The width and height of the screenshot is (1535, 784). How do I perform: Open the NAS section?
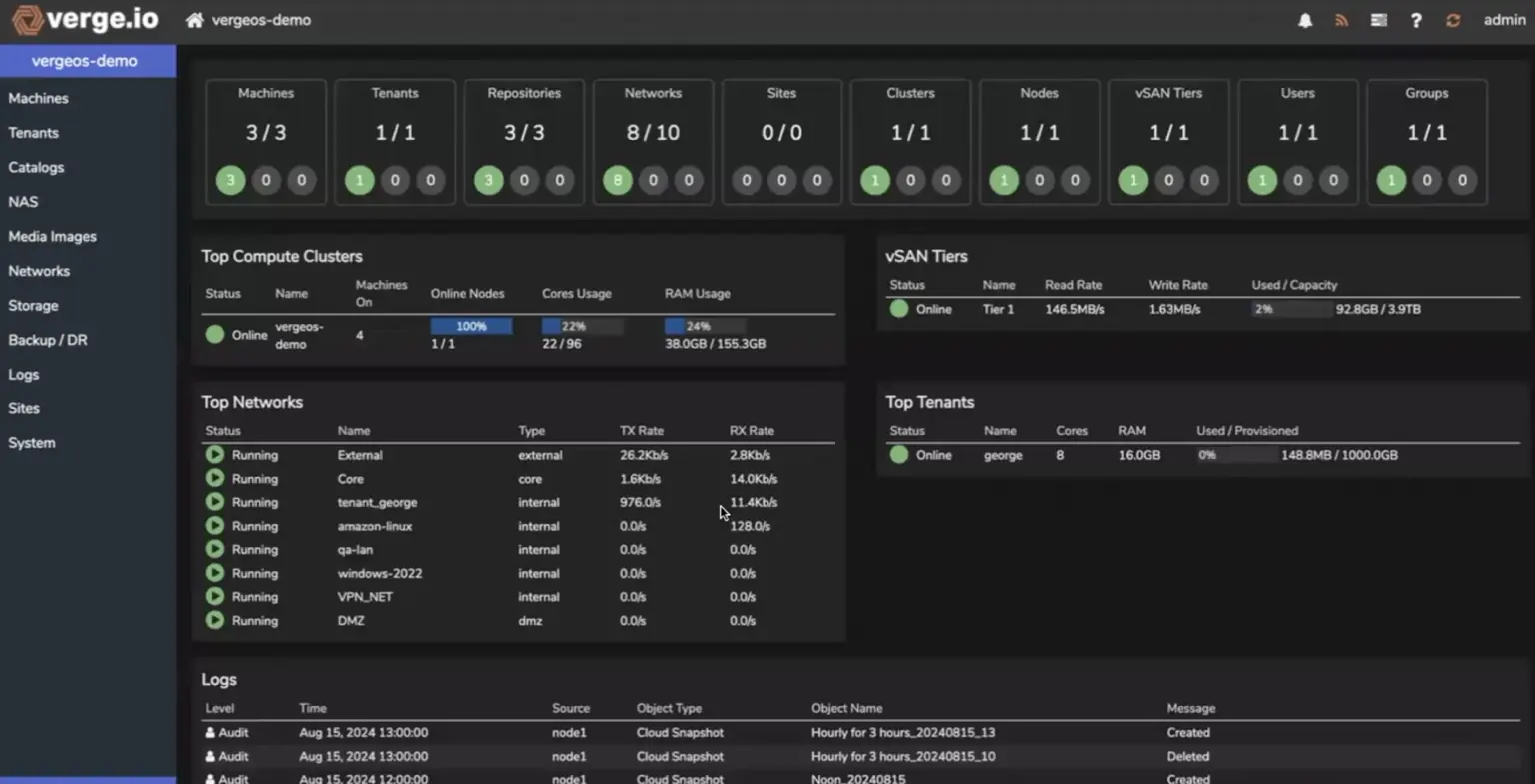click(23, 201)
